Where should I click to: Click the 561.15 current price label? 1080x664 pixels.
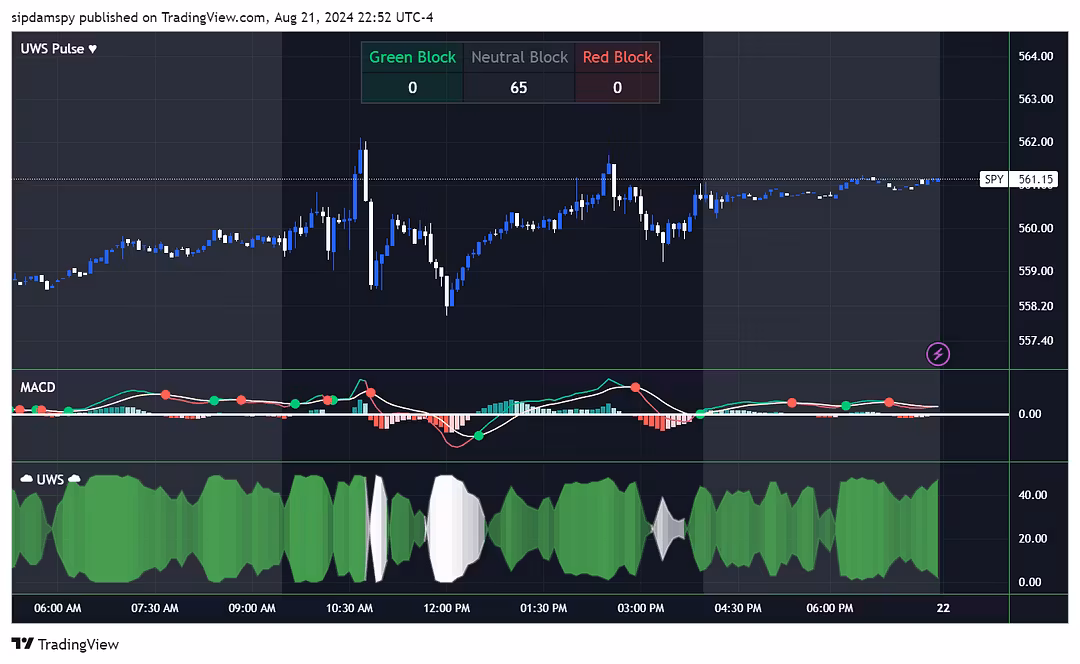[x=1036, y=180]
